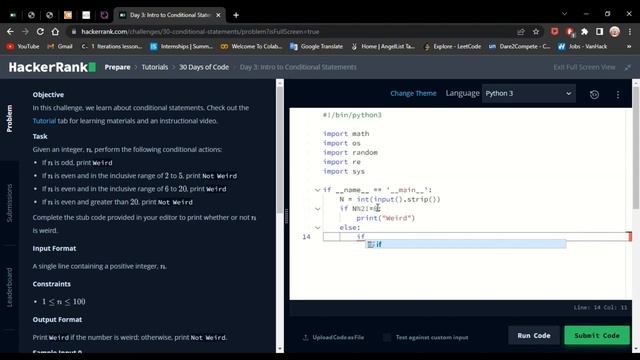The height and width of the screenshot is (360, 640).
Task: Open the Welcome To Colab bookmark
Action: pyautogui.click(x=251, y=47)
